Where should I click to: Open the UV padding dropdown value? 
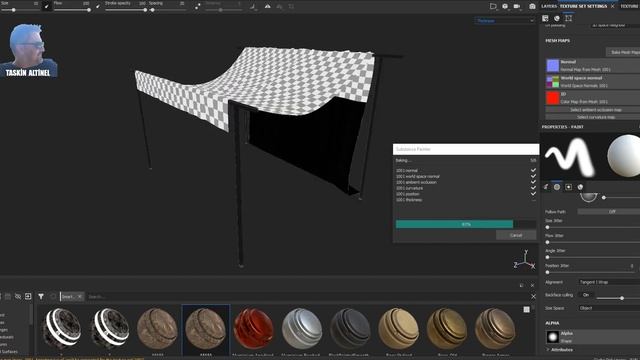[x=614, y=25]
